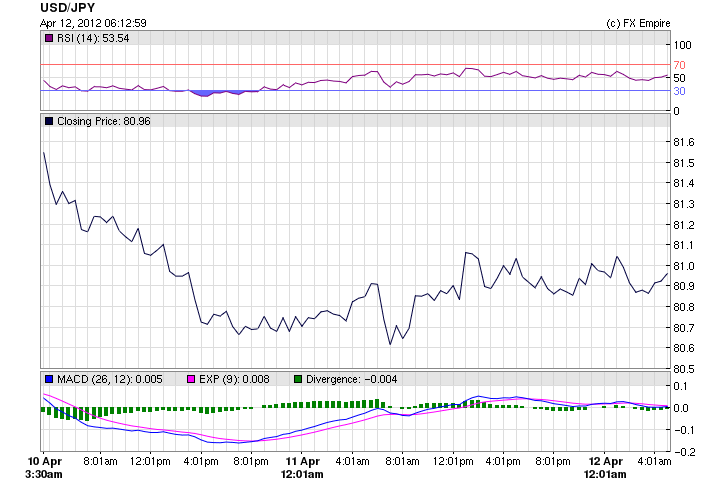Click the price axis label 81.5
710x487 pixels.
(684, 163)
